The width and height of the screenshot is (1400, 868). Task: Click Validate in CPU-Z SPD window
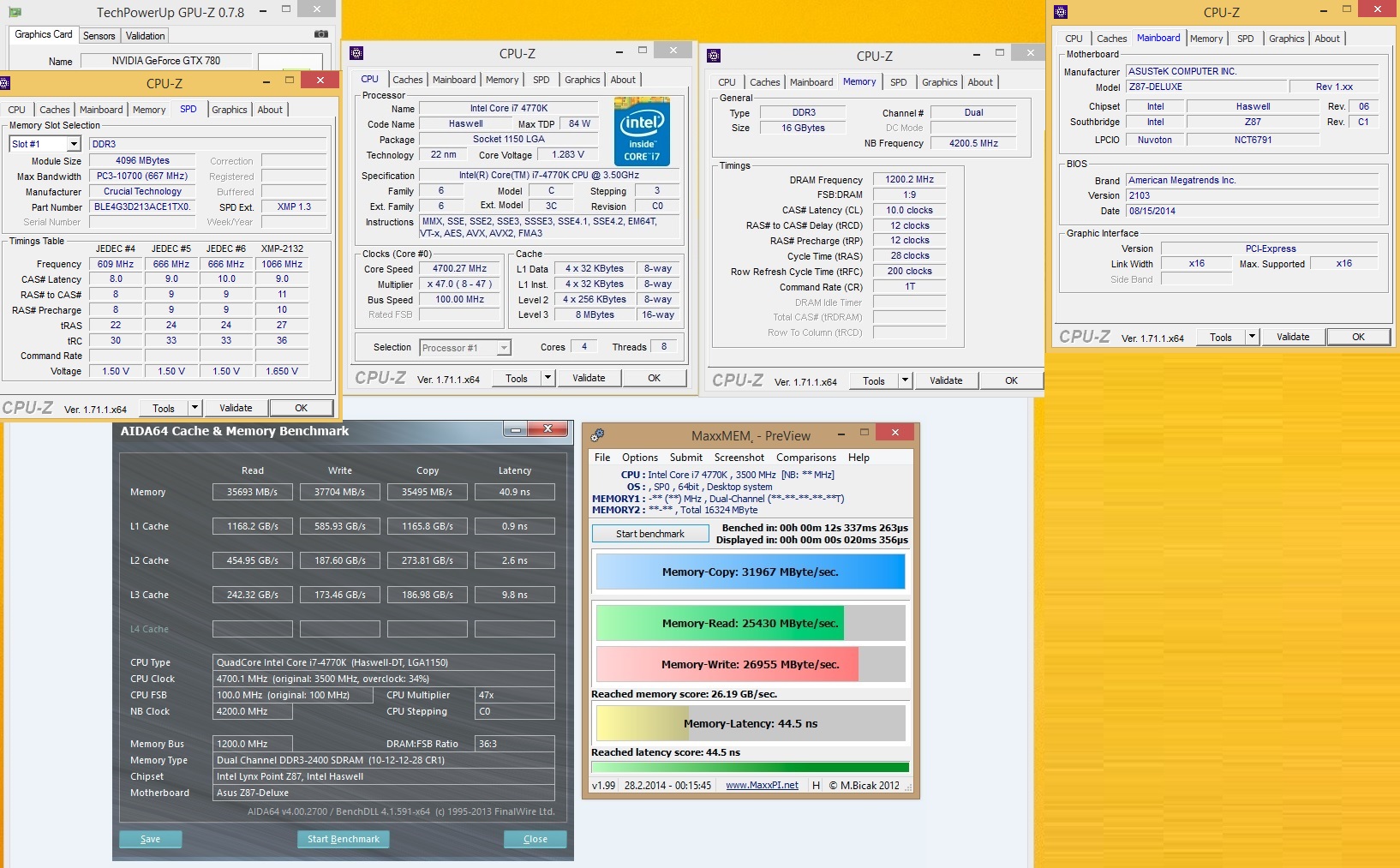[236, 408]
